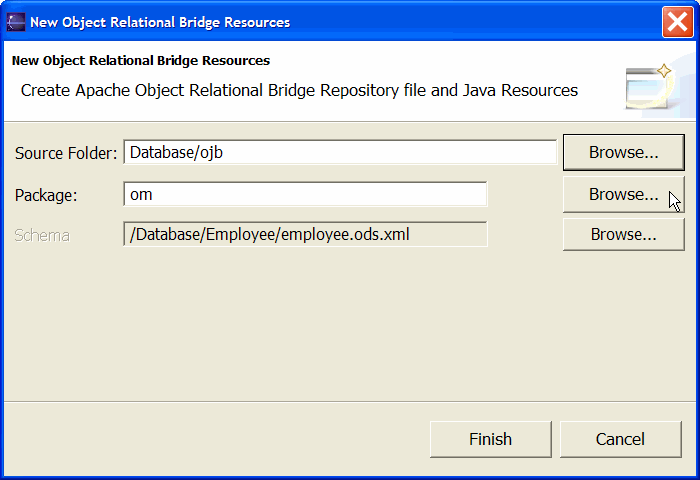The height and width of the screenshot is (480, 700).
Task: Select the Schema path field employee.ods.xml
Action: [x=305, y=234]
